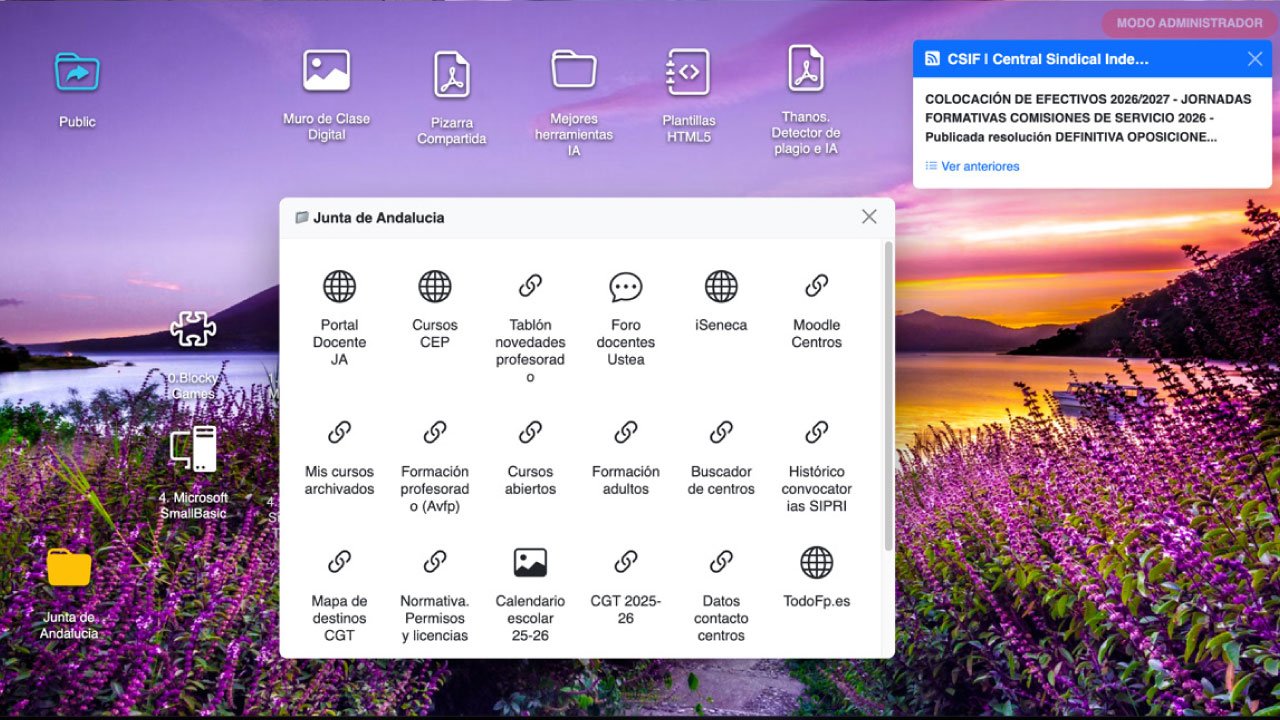Open the yellow Junta de Andalucia desktop folder
Viewport: 1280px width, 720px height.
pos(69,567)
